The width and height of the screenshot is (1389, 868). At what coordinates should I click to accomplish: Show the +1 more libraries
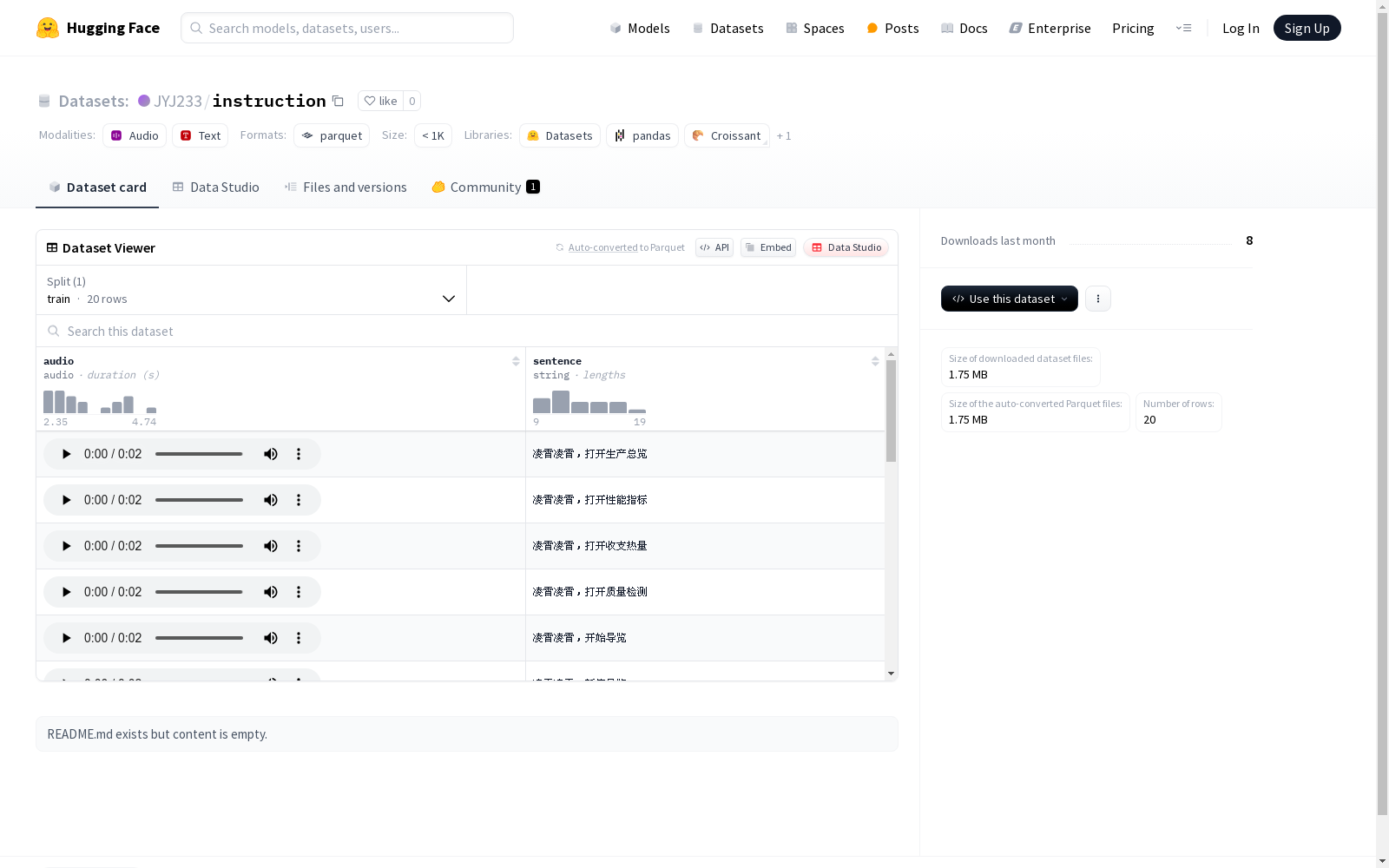pyautogui.click(x=784, y=135)
